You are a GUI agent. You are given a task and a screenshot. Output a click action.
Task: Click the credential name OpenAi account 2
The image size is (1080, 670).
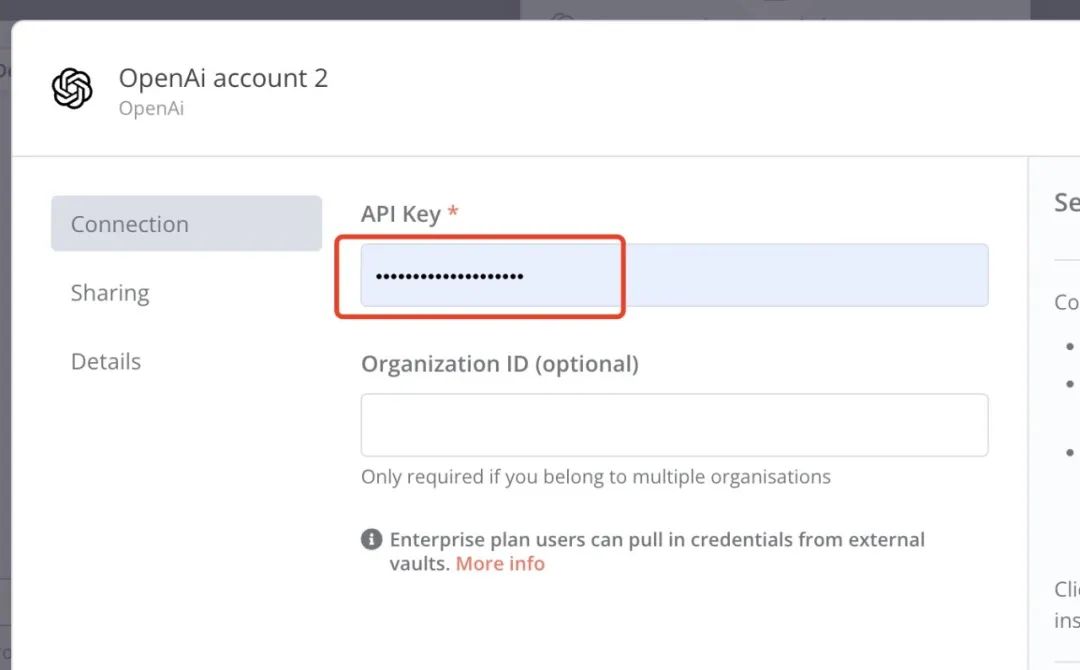pos(223,78)
